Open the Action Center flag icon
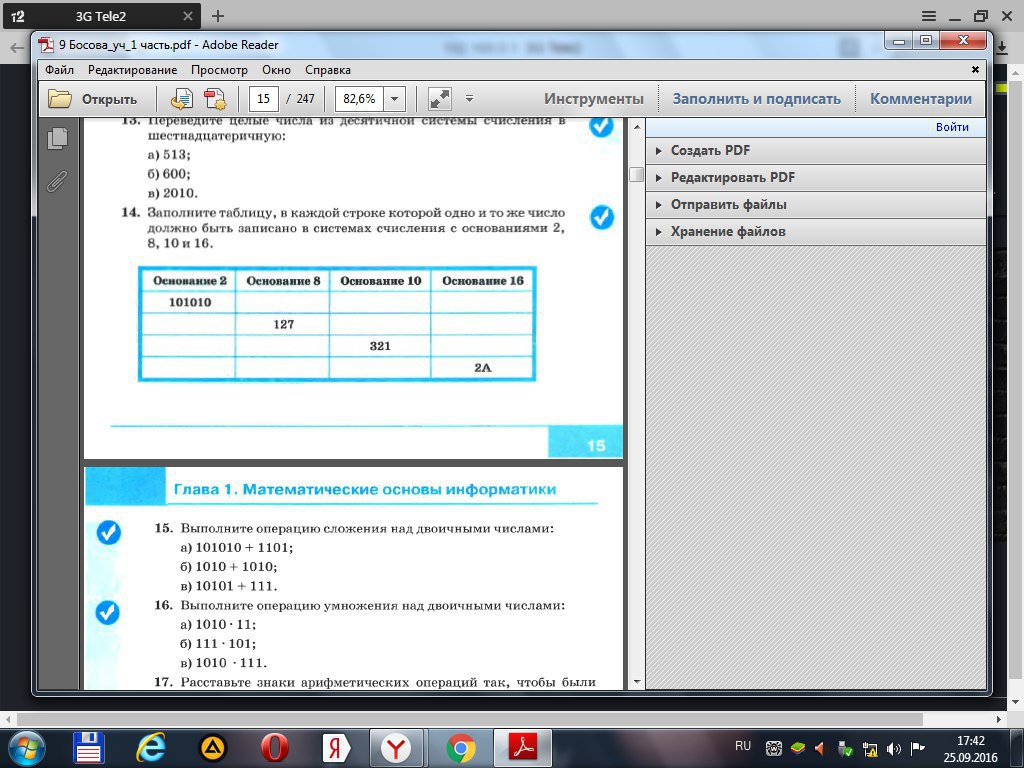Screen dimensions: 1024x768 tap(917, 748)
